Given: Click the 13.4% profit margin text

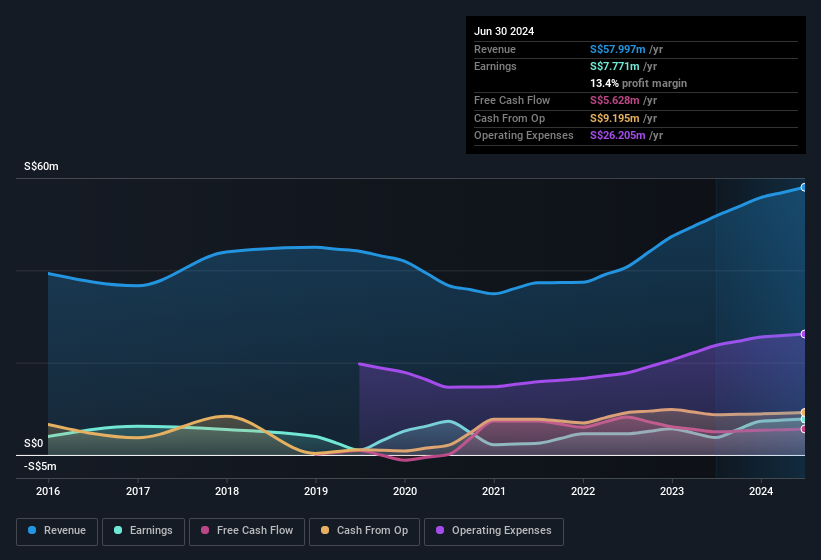Looking at the screenshot, I should tap(638, 83).
